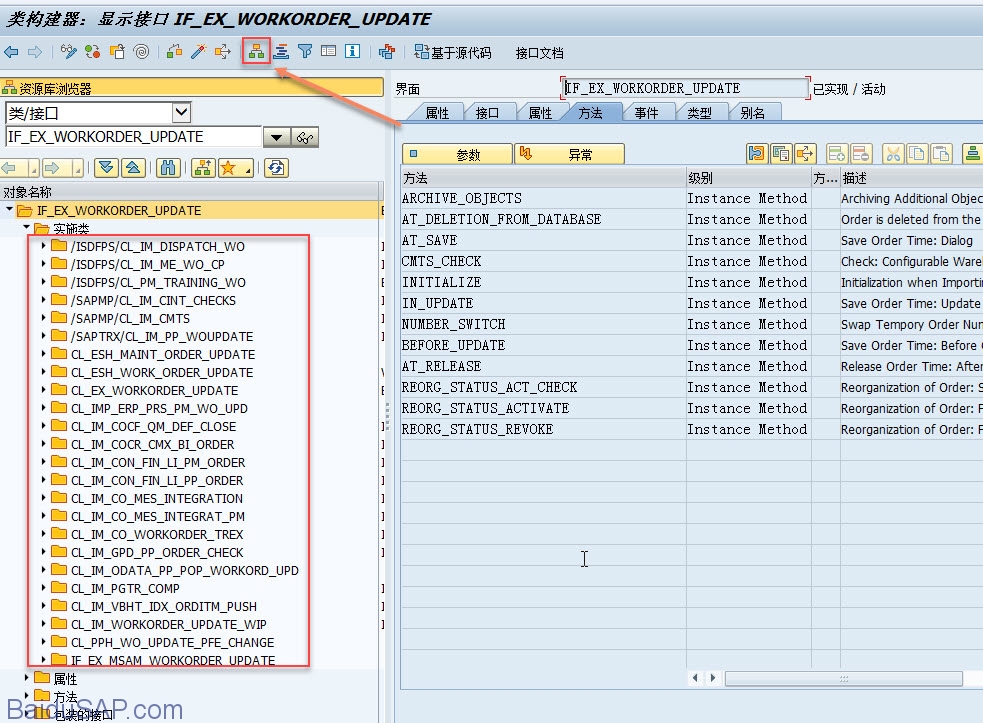Click the where-used list icon
The width and height of the screenshot is (983, 723).
coord(223,52)
